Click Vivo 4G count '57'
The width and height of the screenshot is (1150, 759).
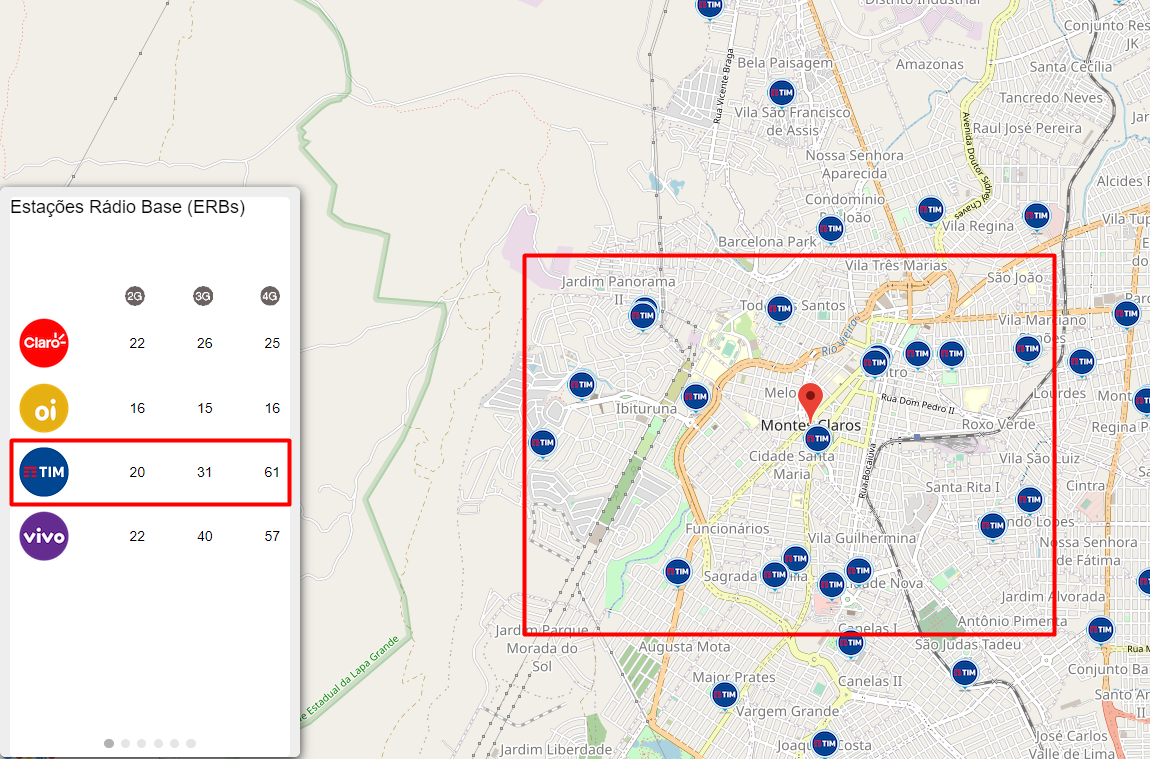tap(271, 536)
